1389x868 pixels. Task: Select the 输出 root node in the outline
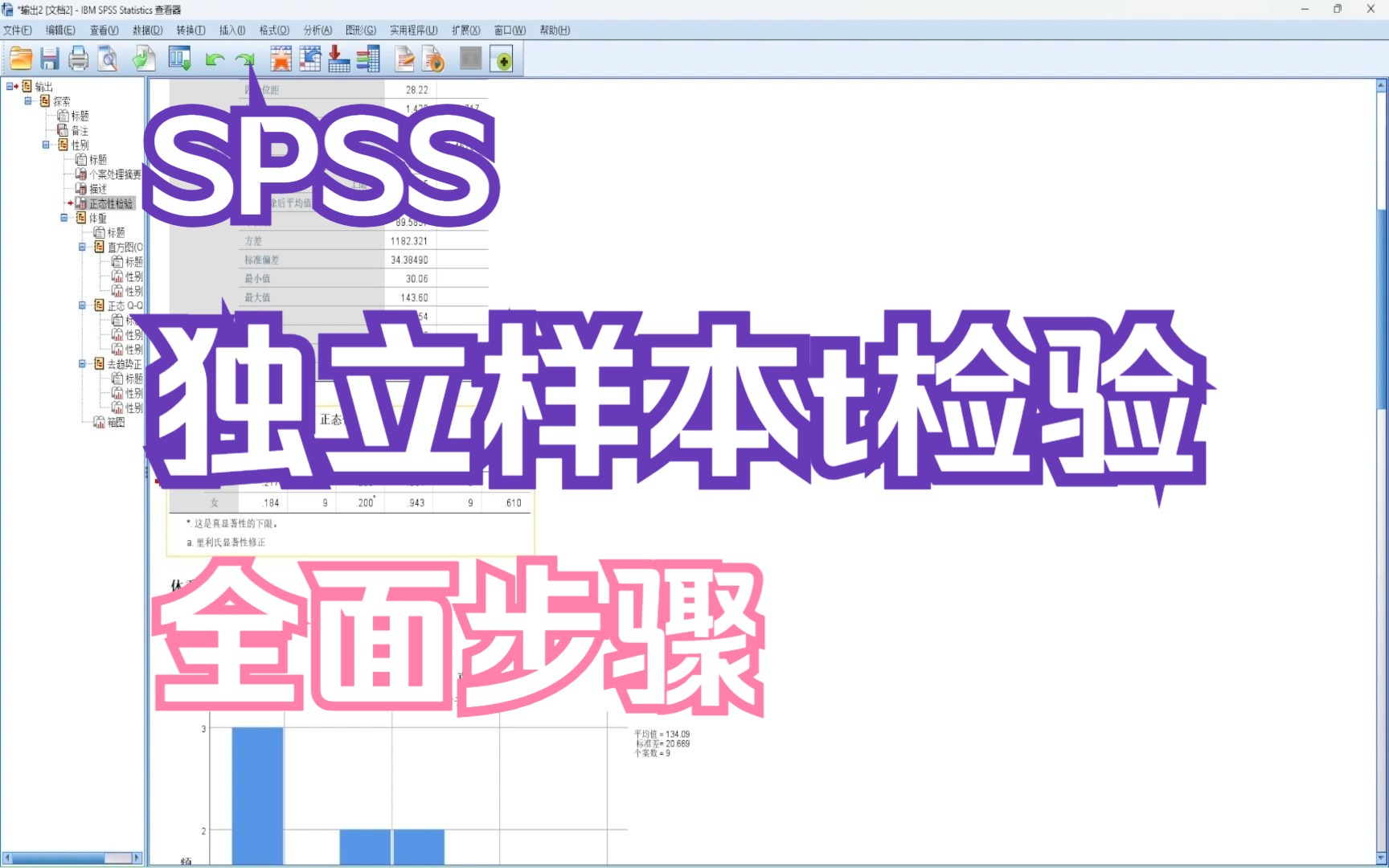pos(43,87)
